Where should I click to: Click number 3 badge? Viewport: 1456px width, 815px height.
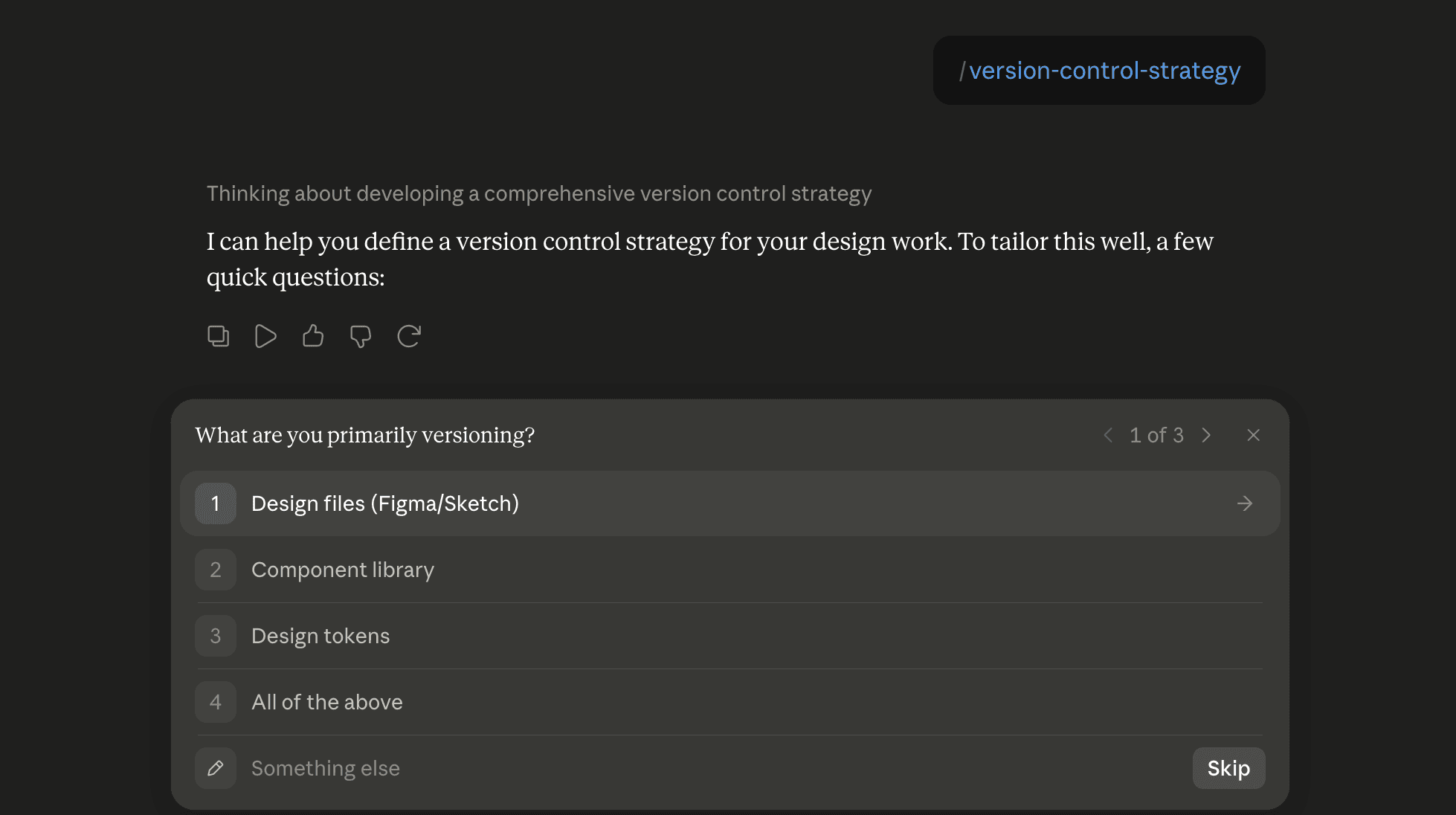pyautogui.click(x=216, y=636)
